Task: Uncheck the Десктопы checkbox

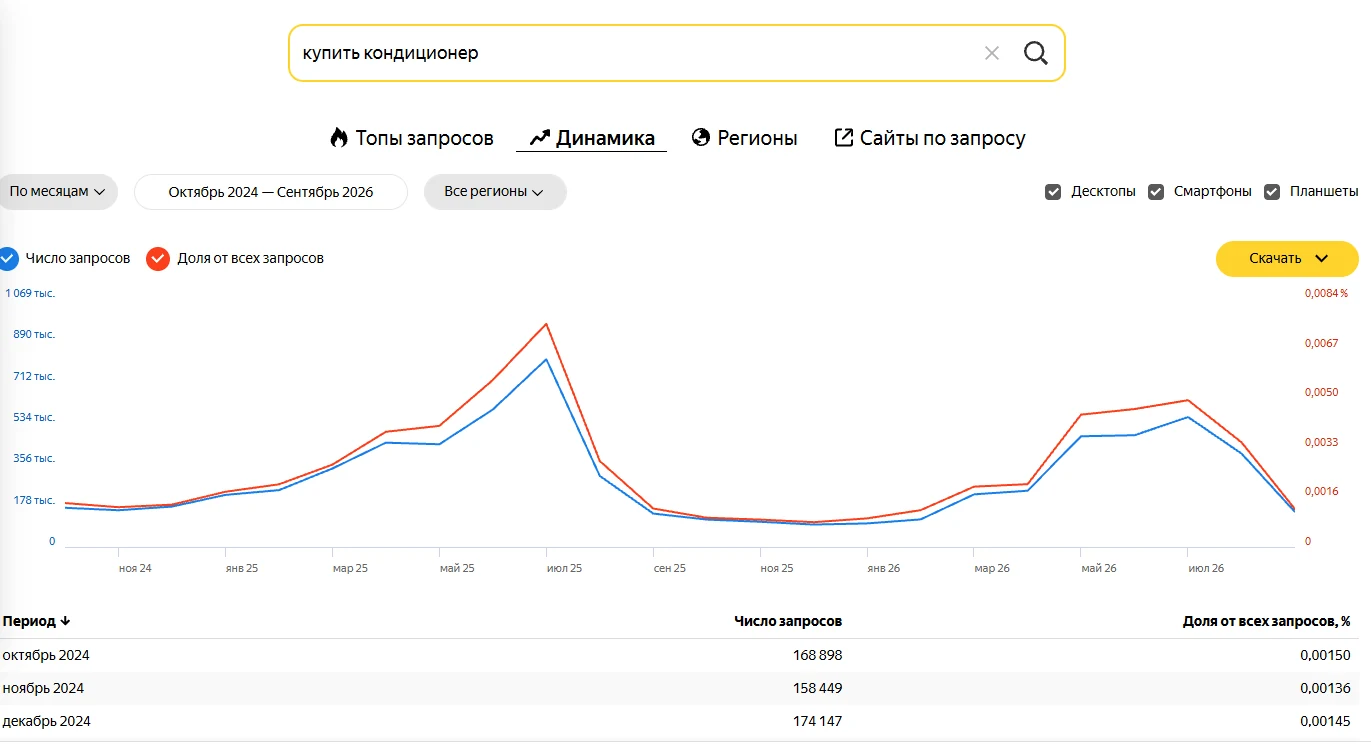Action: (1053, 192)
